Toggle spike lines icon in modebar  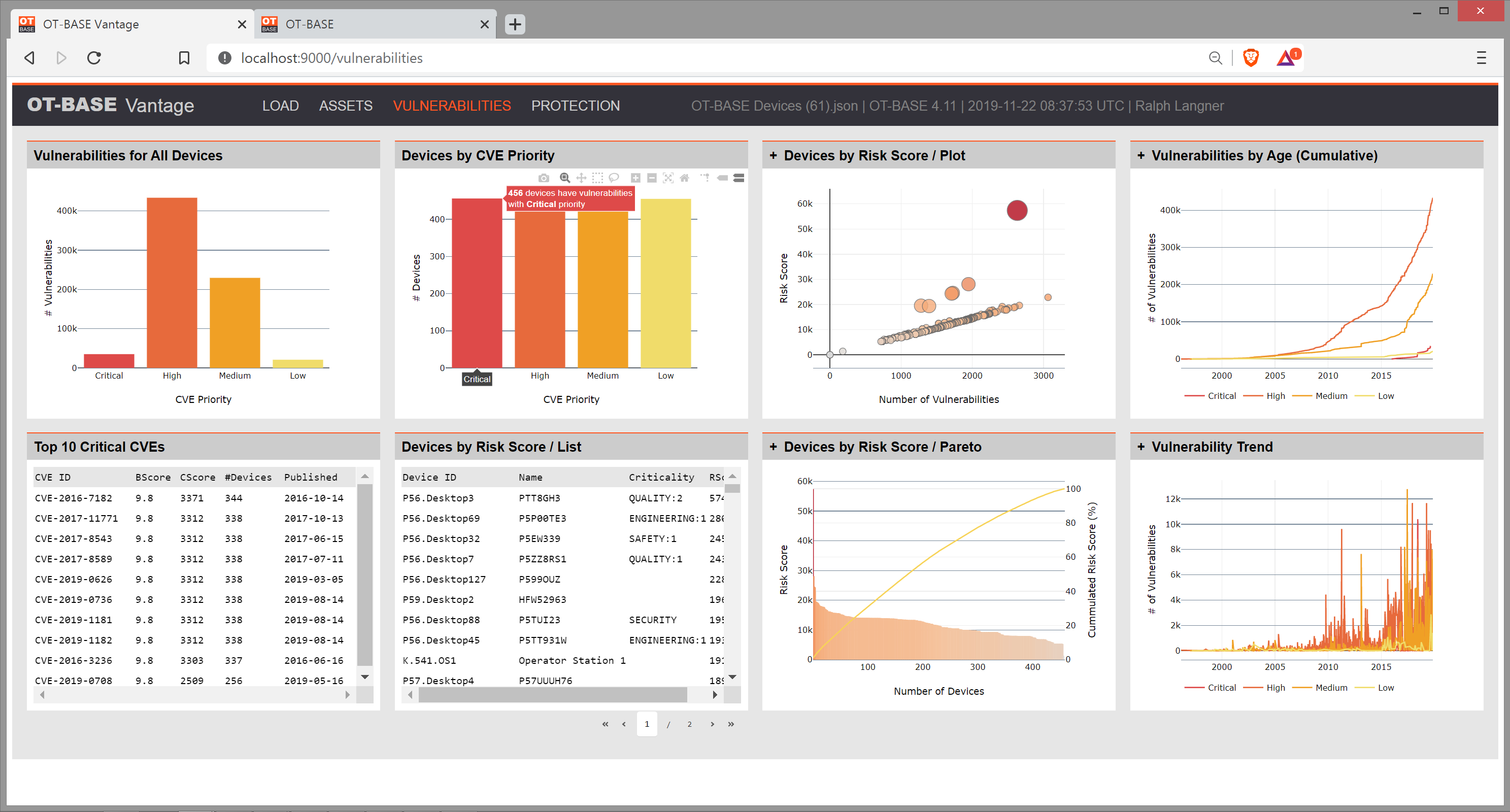[705, 178]
